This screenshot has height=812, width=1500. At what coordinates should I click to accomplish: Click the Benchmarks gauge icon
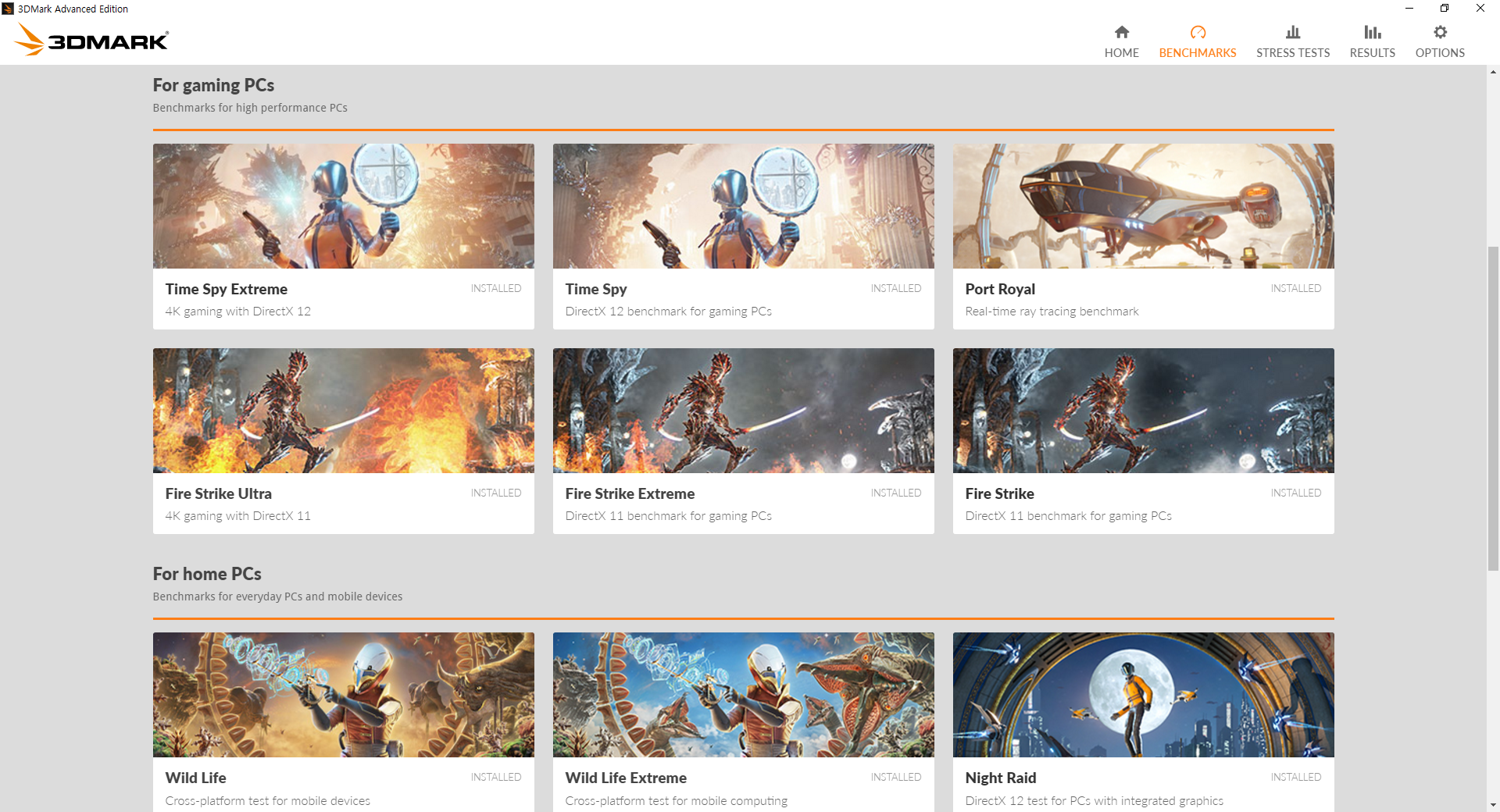(1198, 32)
